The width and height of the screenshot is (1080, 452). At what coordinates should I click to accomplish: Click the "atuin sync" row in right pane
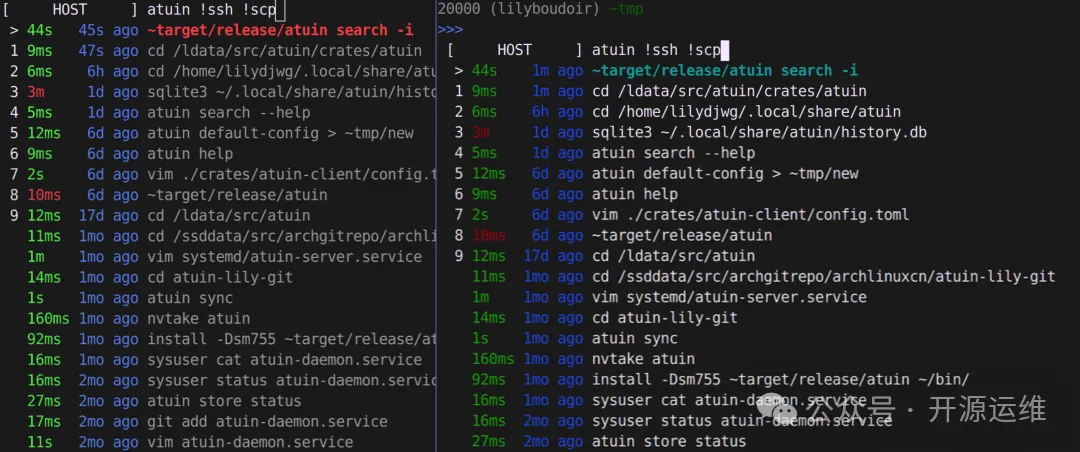635,338
